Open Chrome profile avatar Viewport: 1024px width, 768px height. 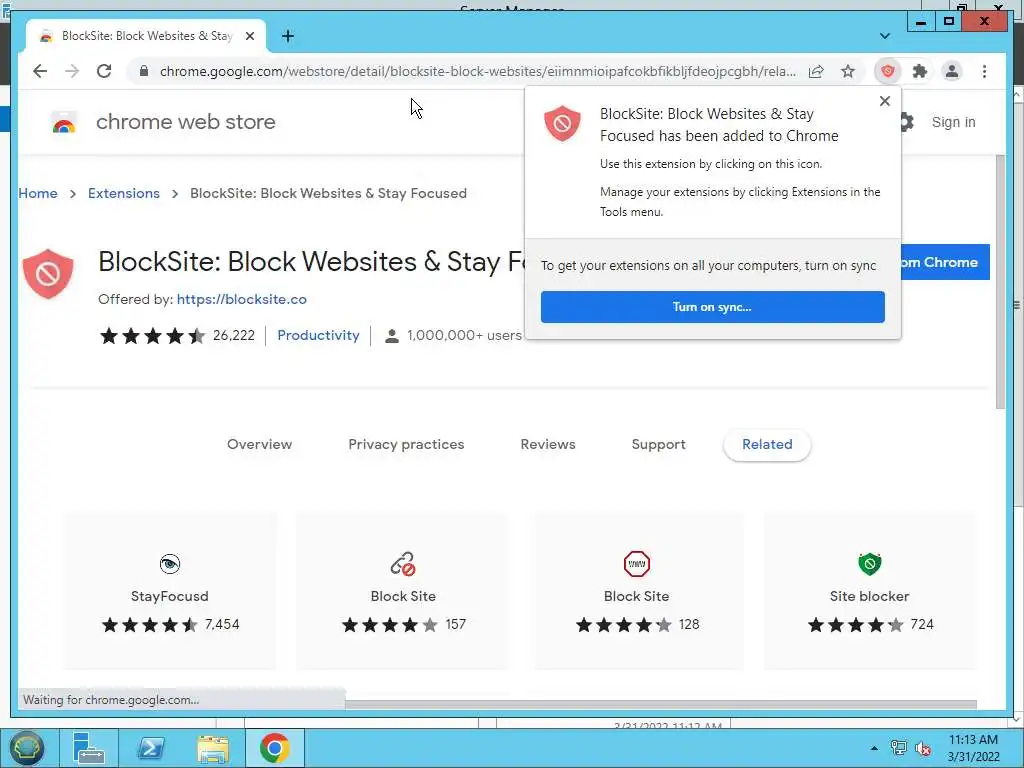click(x=952, y=71)
